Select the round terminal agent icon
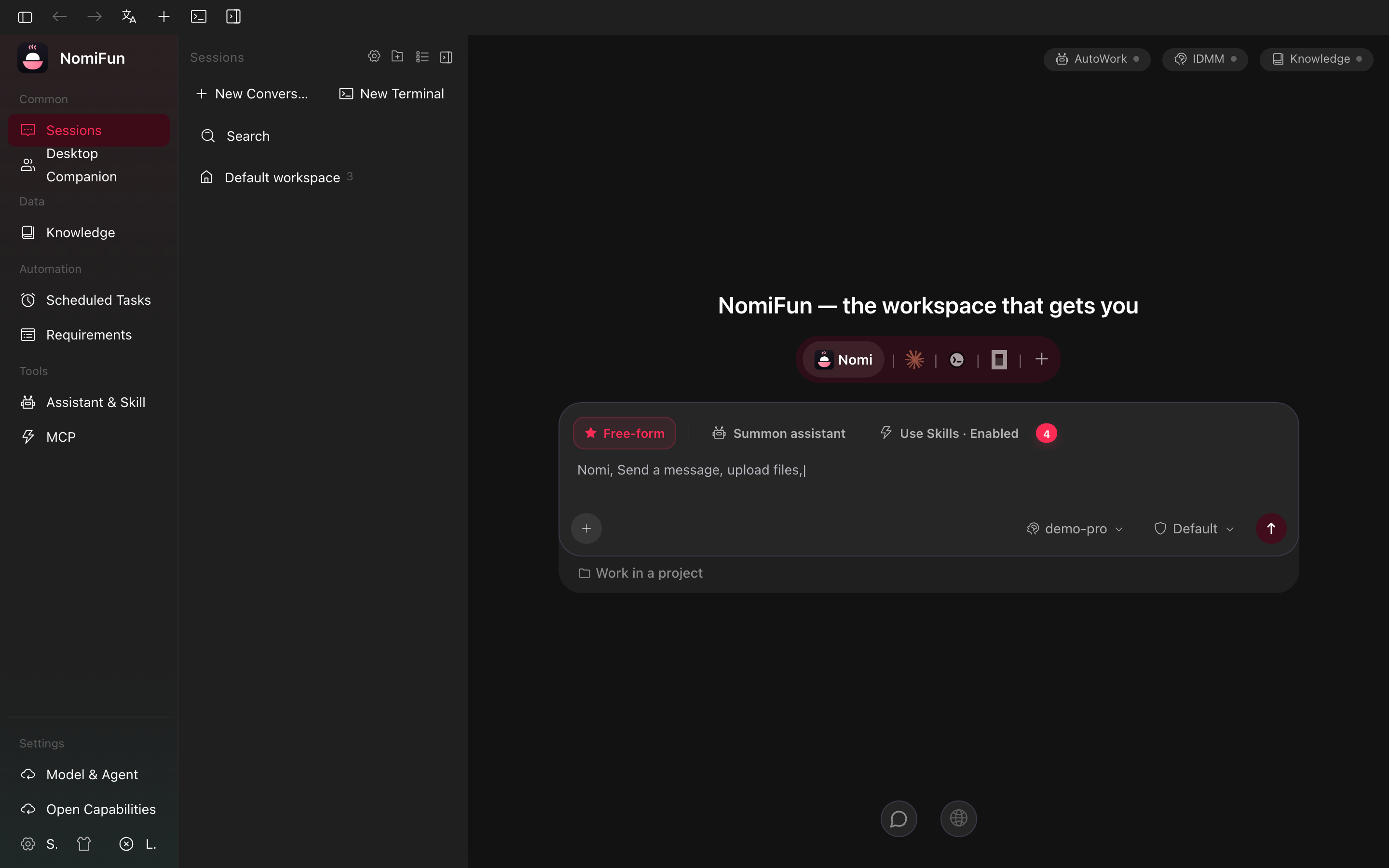This screenshot has width=1389, height=868. point(957,360)
